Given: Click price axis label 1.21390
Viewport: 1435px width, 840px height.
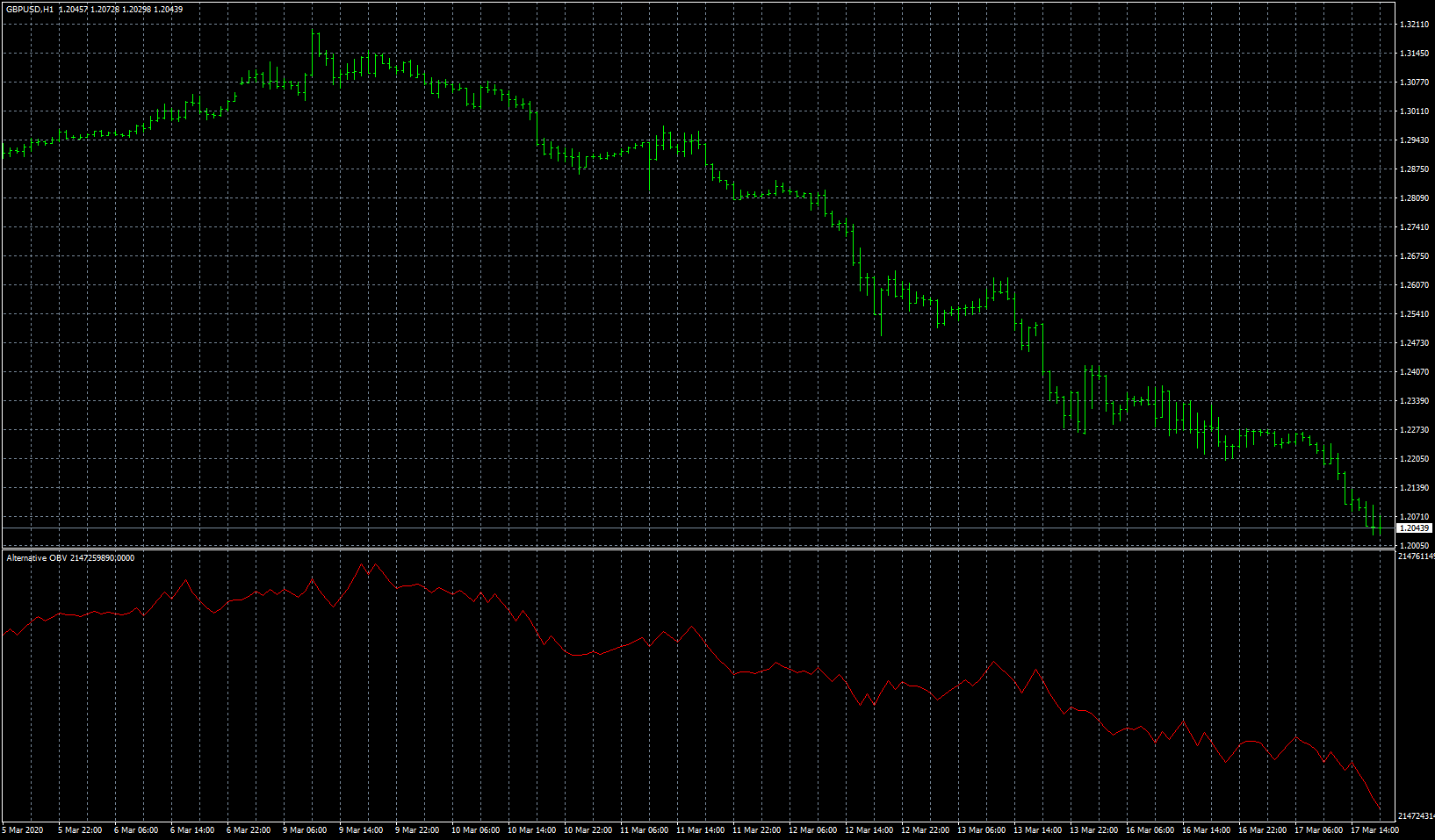Looking at the screenshot, I should 1413,488.
